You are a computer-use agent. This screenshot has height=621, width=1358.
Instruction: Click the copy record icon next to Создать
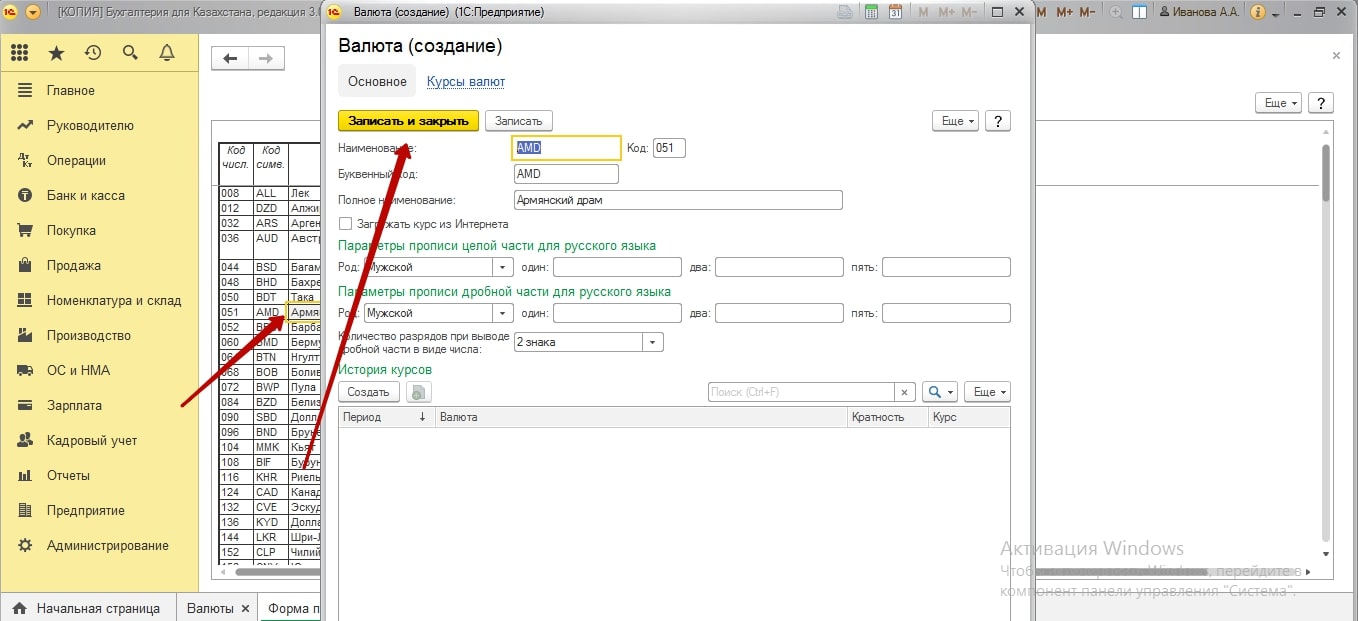[418, 392]
